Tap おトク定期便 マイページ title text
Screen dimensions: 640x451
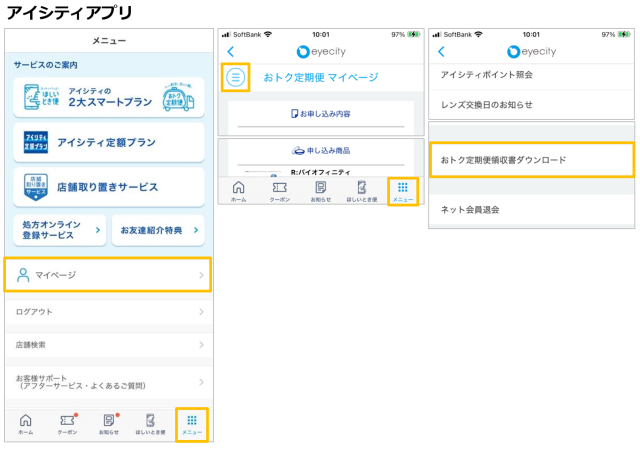point(321,77)
